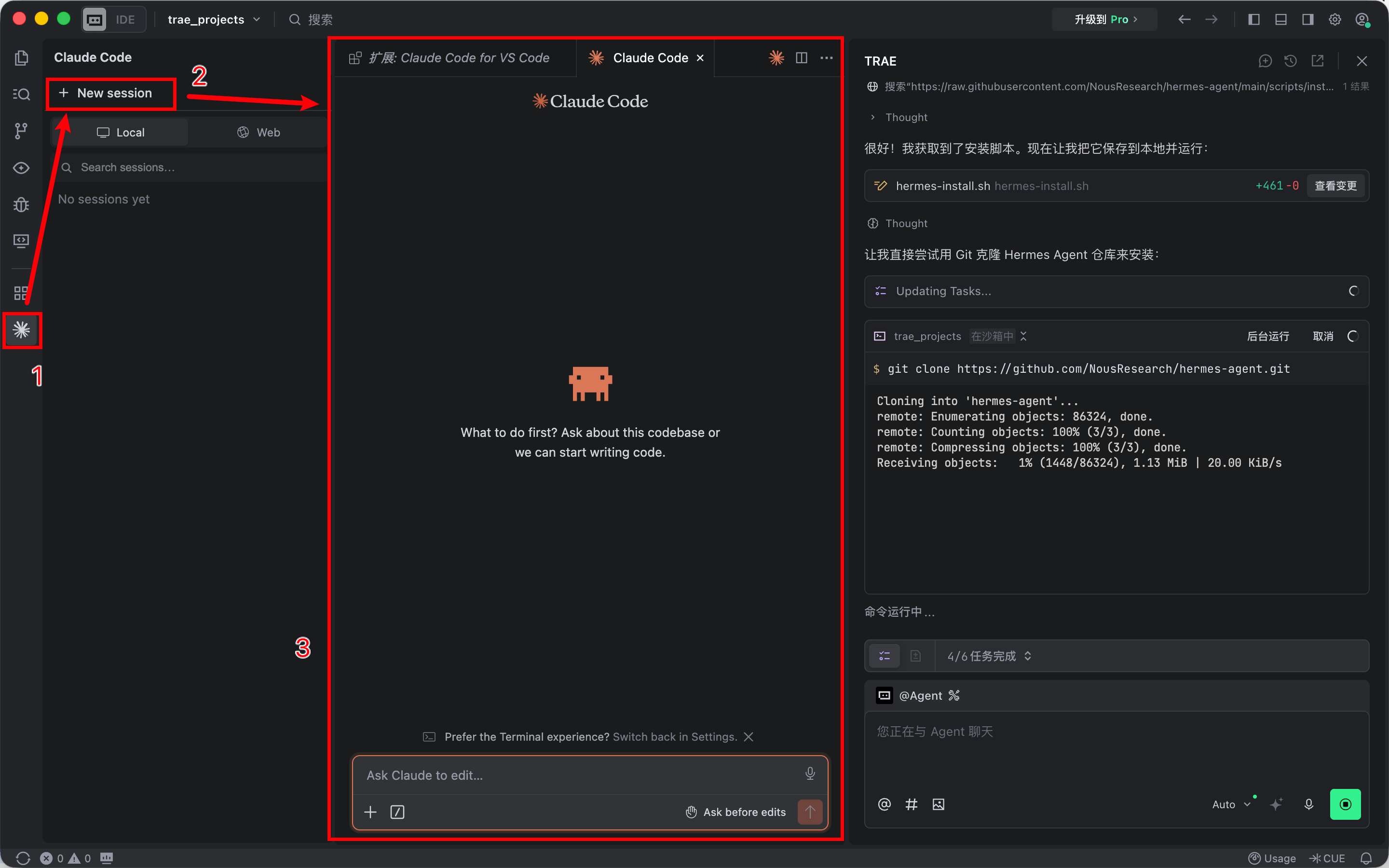Close the Claude Code editor tab
Image resolution: width=1389 pixels, height=868 pixels.
700,57
